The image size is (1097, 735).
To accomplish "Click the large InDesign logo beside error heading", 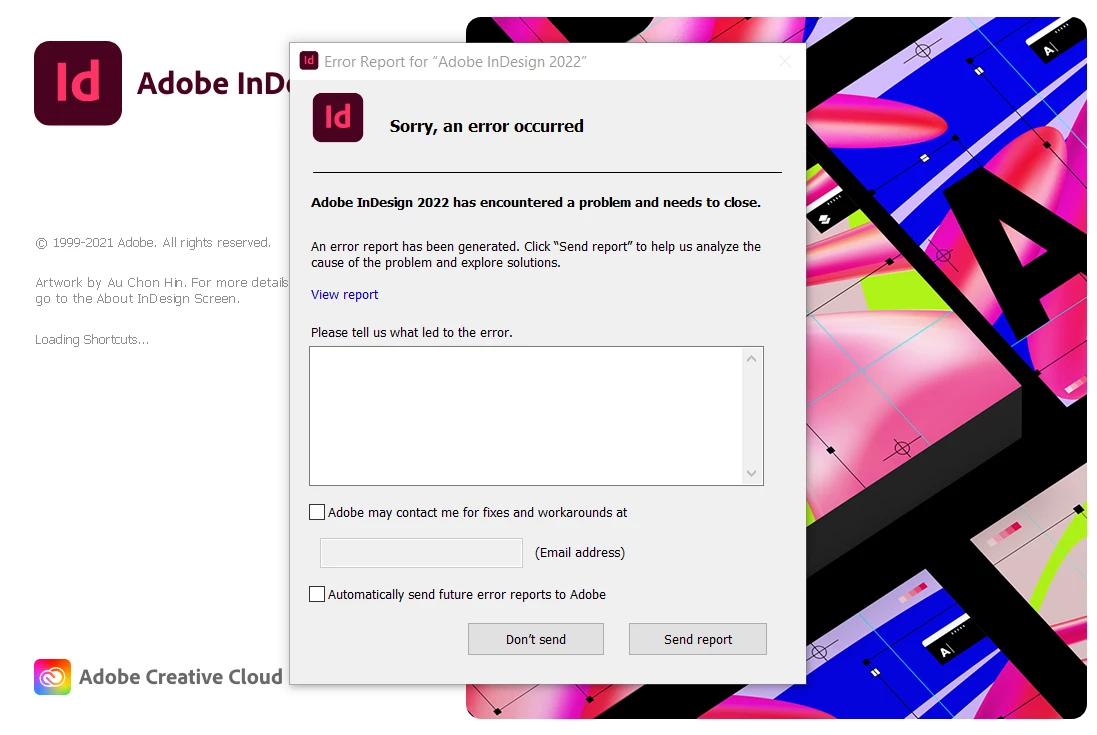I will pyautogui.click(x=338, y=117).
